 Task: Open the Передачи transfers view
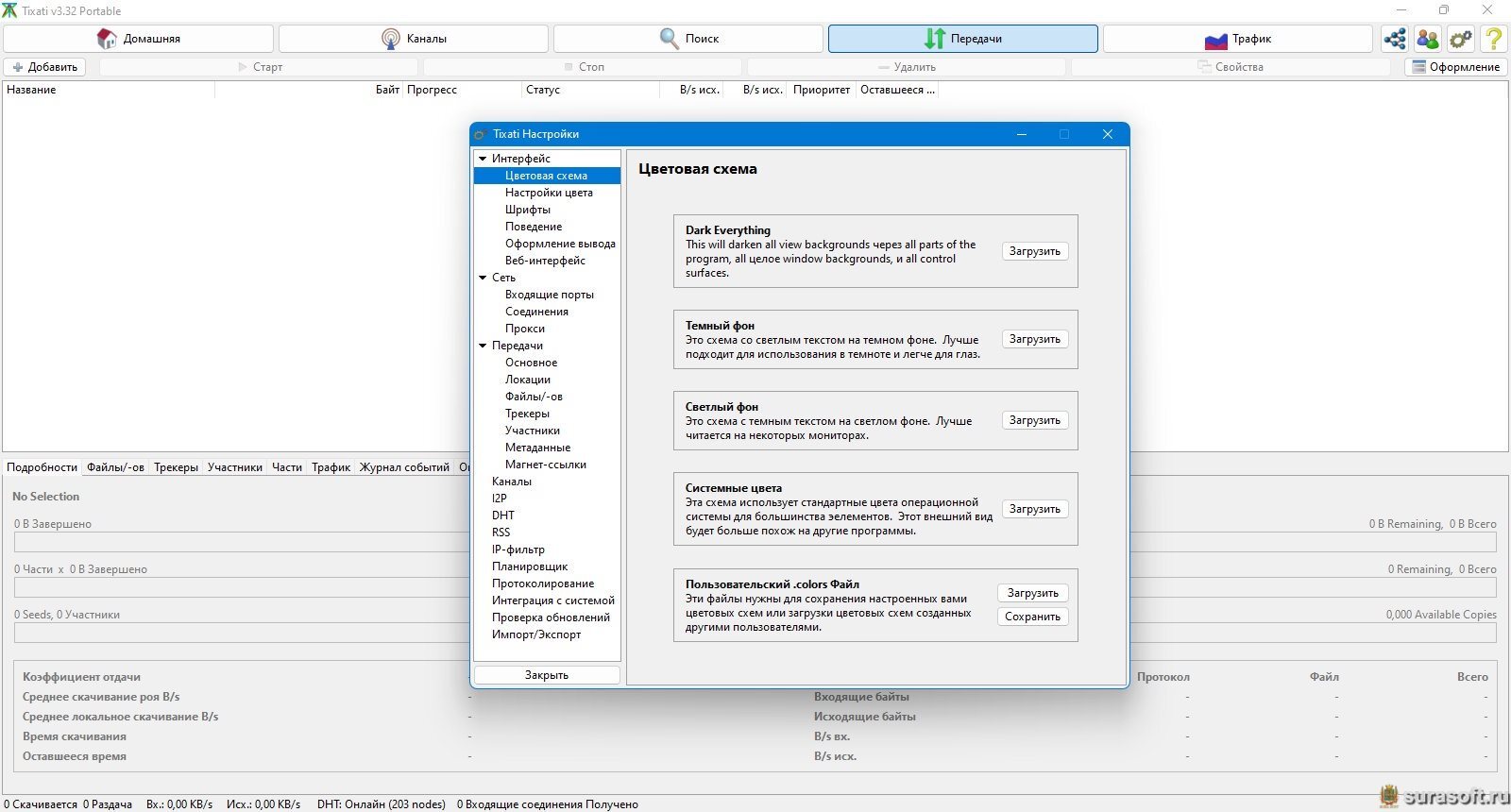[x=963, y=39]
